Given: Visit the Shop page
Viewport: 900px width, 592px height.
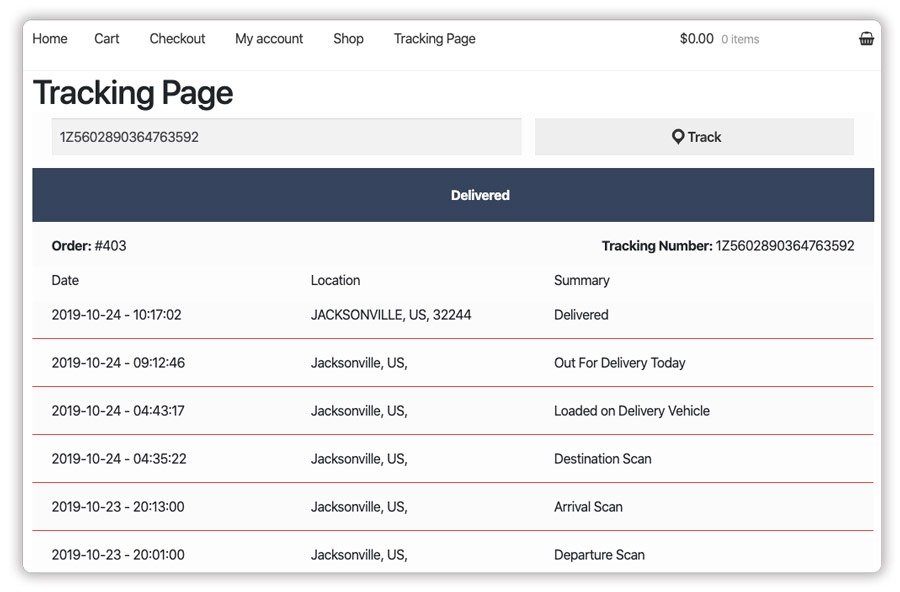Looking at the screenshot, I should coord(348,38).
